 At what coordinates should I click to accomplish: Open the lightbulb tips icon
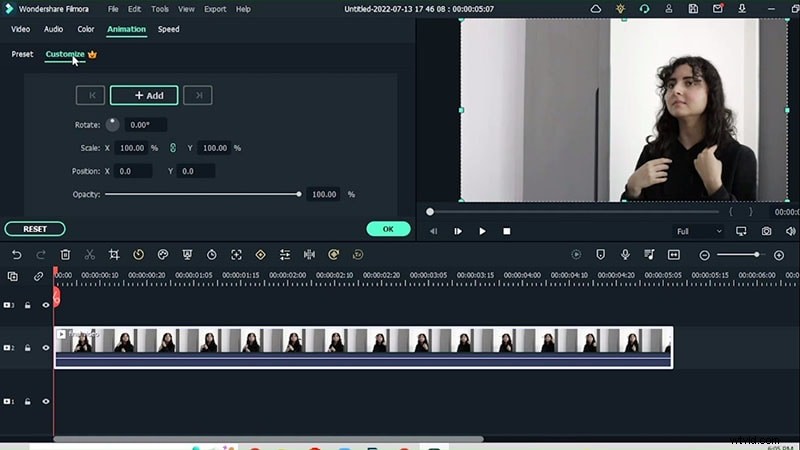click(x=620, y=9)
